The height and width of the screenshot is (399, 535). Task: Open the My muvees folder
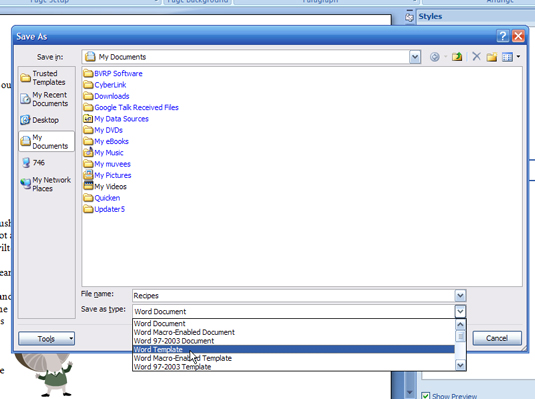tap(107, 164)
